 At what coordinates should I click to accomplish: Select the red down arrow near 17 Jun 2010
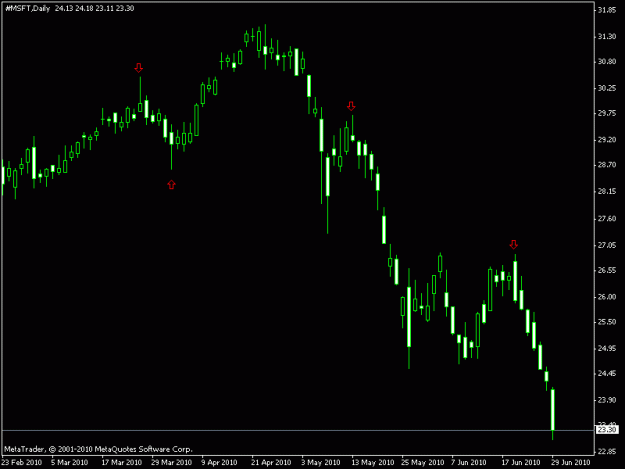pos(513,245)
